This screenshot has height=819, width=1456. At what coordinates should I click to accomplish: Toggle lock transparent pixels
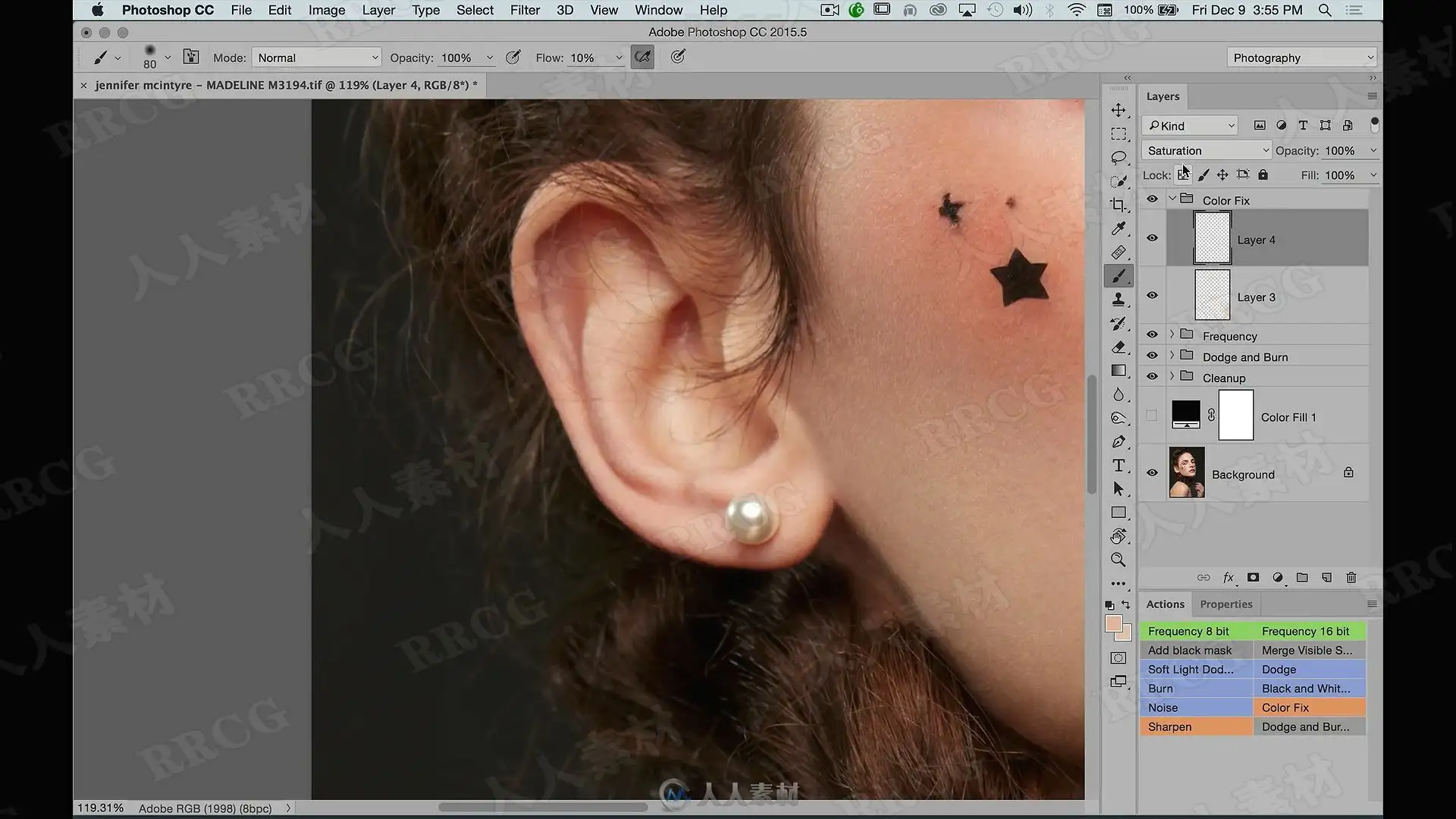pyautogui.click(x=1183, y=175)
